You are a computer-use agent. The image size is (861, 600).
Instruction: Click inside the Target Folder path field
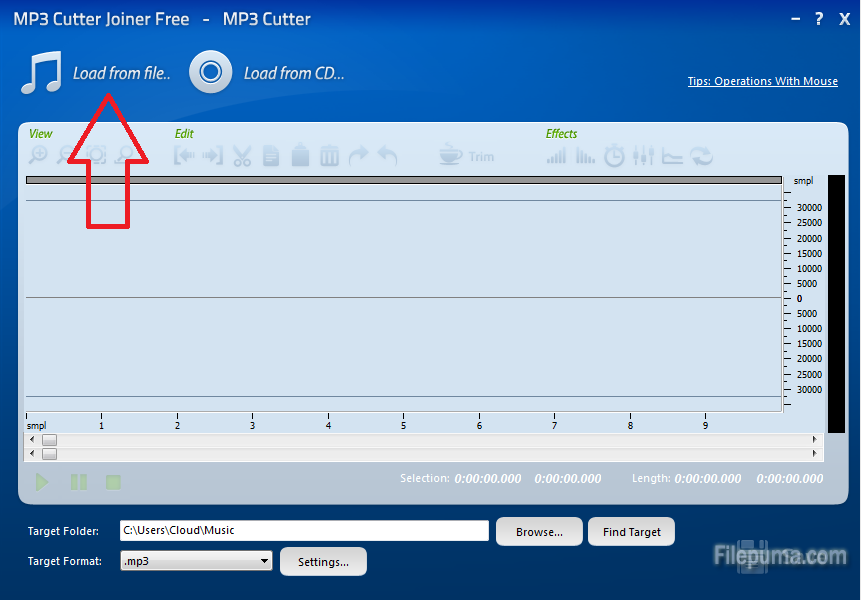[300, 531]
